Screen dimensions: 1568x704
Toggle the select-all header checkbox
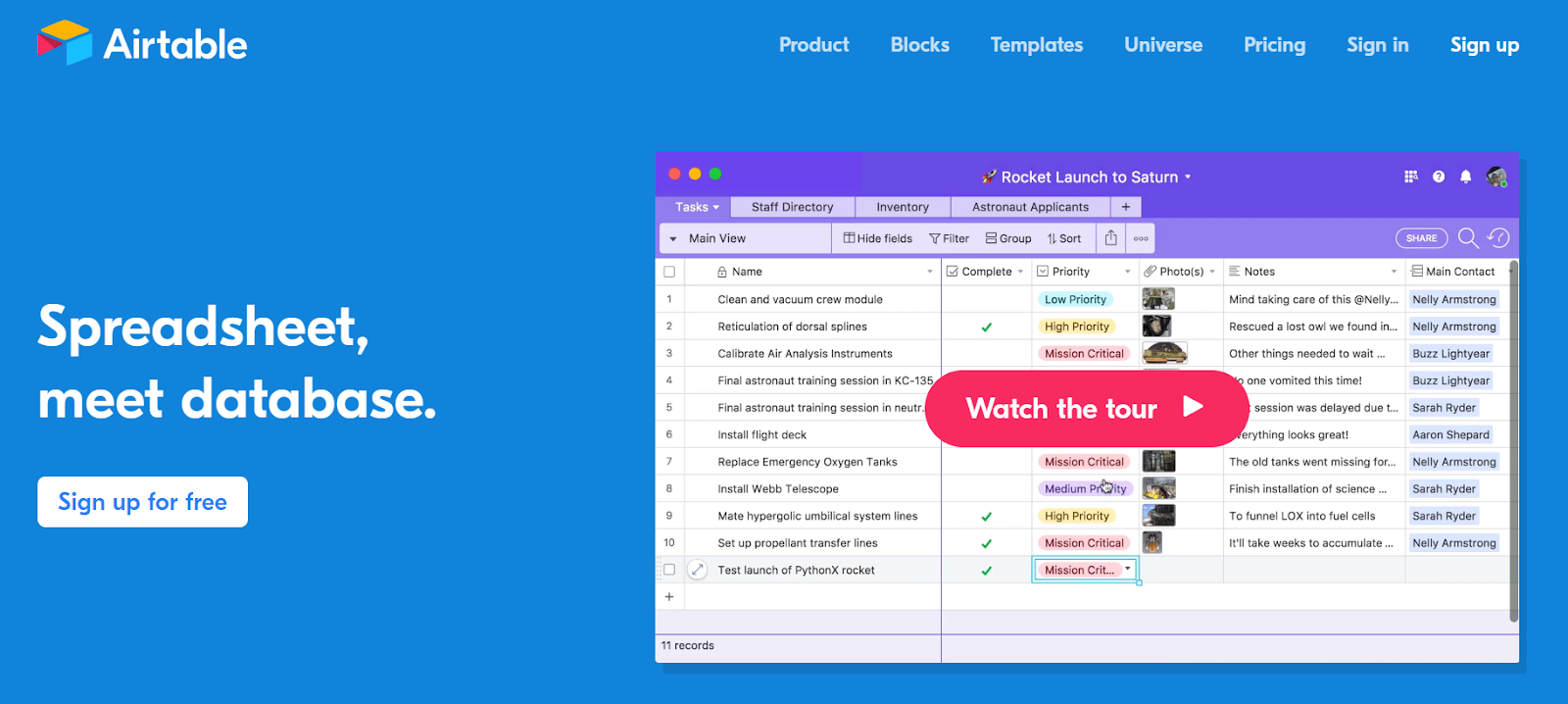(669, 272)
